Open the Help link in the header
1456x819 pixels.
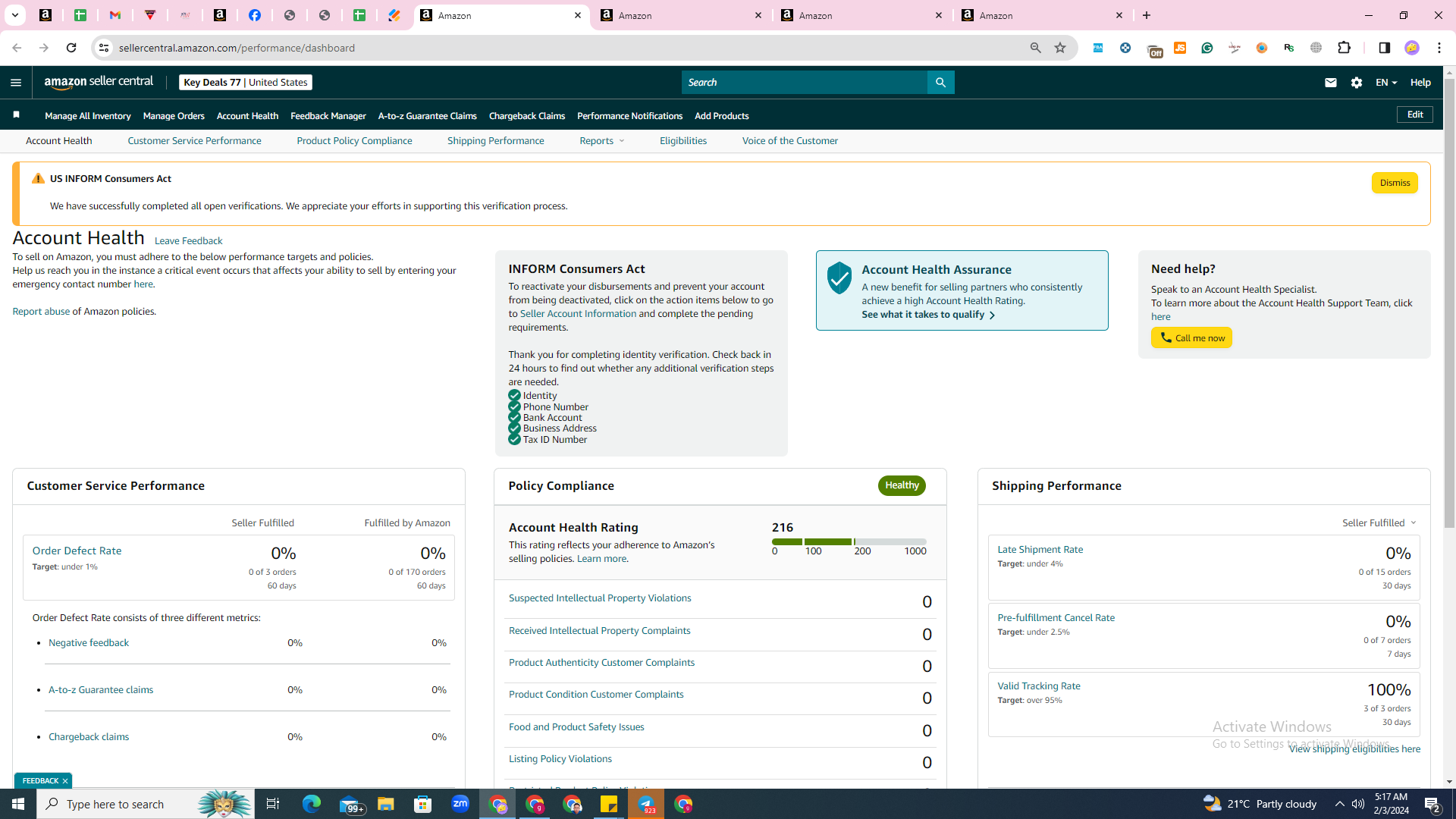tap(1420, 83)
